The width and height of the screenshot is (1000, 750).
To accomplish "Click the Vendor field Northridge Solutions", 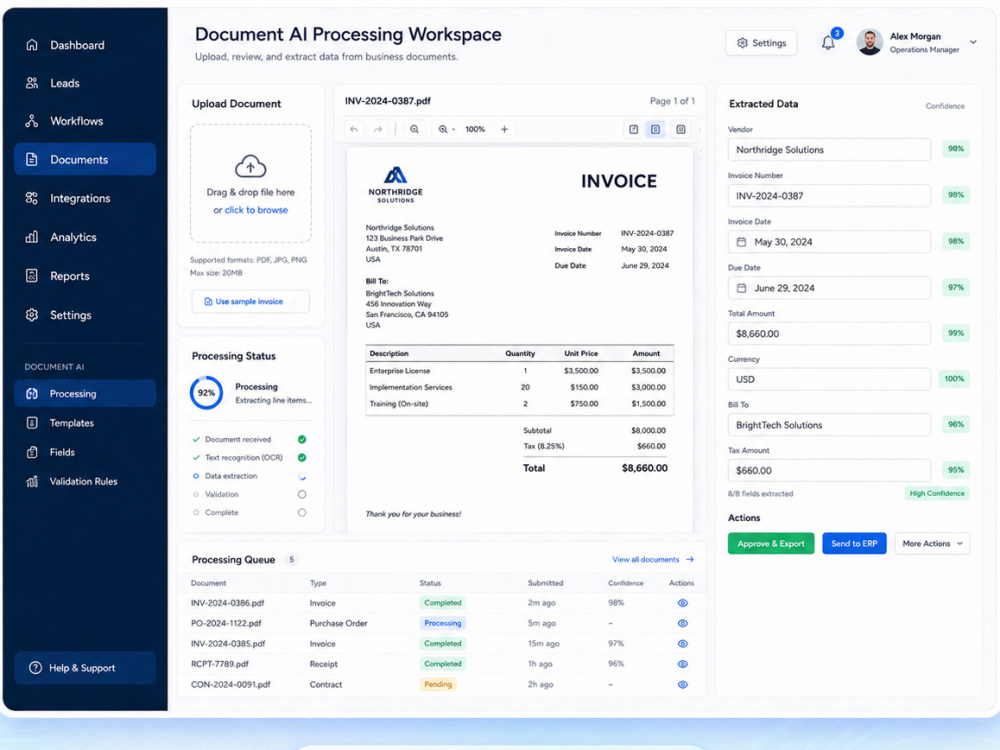I will (829, 150).
